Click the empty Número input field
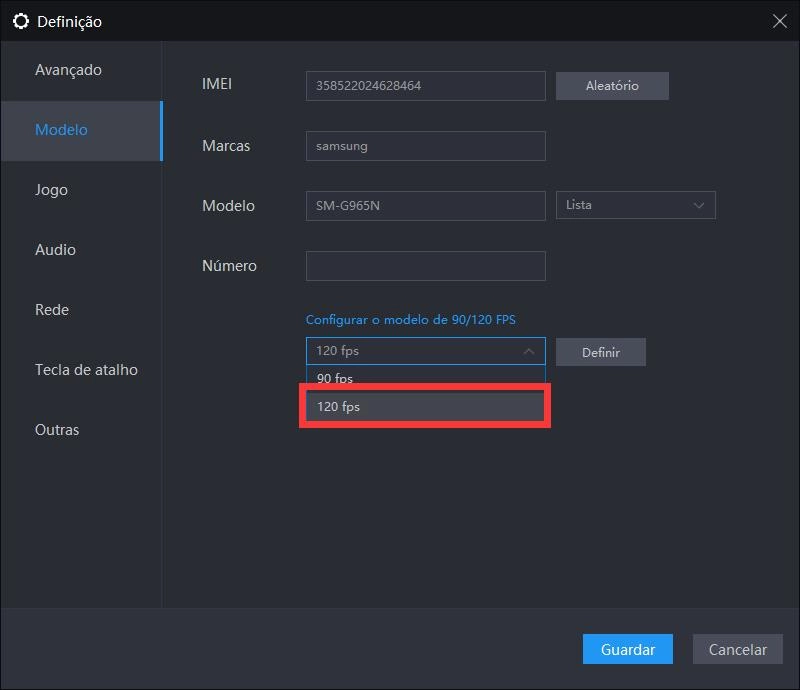Screen dimensions: 800x690 pyautogui.click(x=425, y=266)
